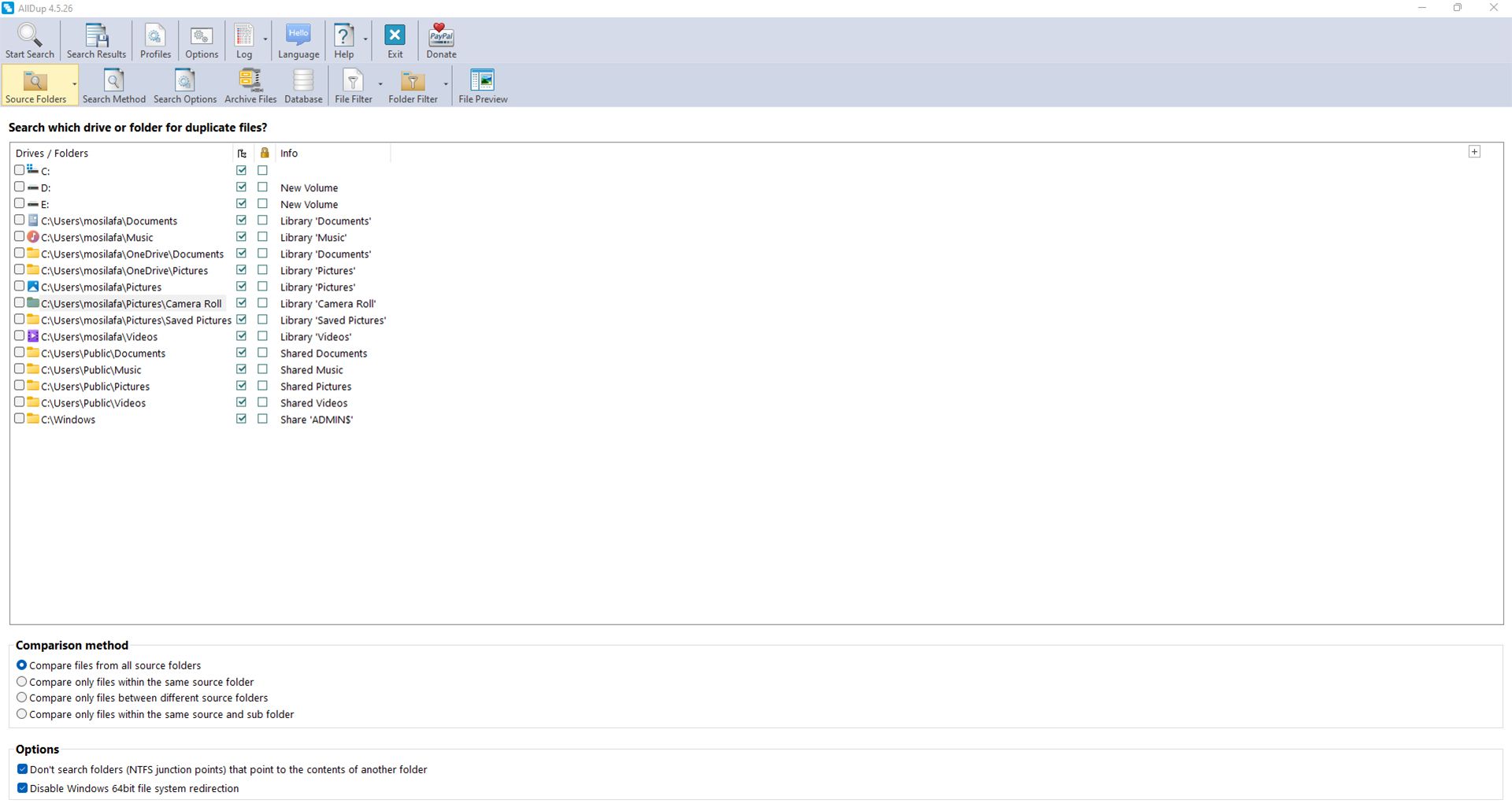Select the C:\Users\mosilafa\Documents row
Viewport: 1512px width, 811px height.
pyautogui.click(x=109, y=220)
